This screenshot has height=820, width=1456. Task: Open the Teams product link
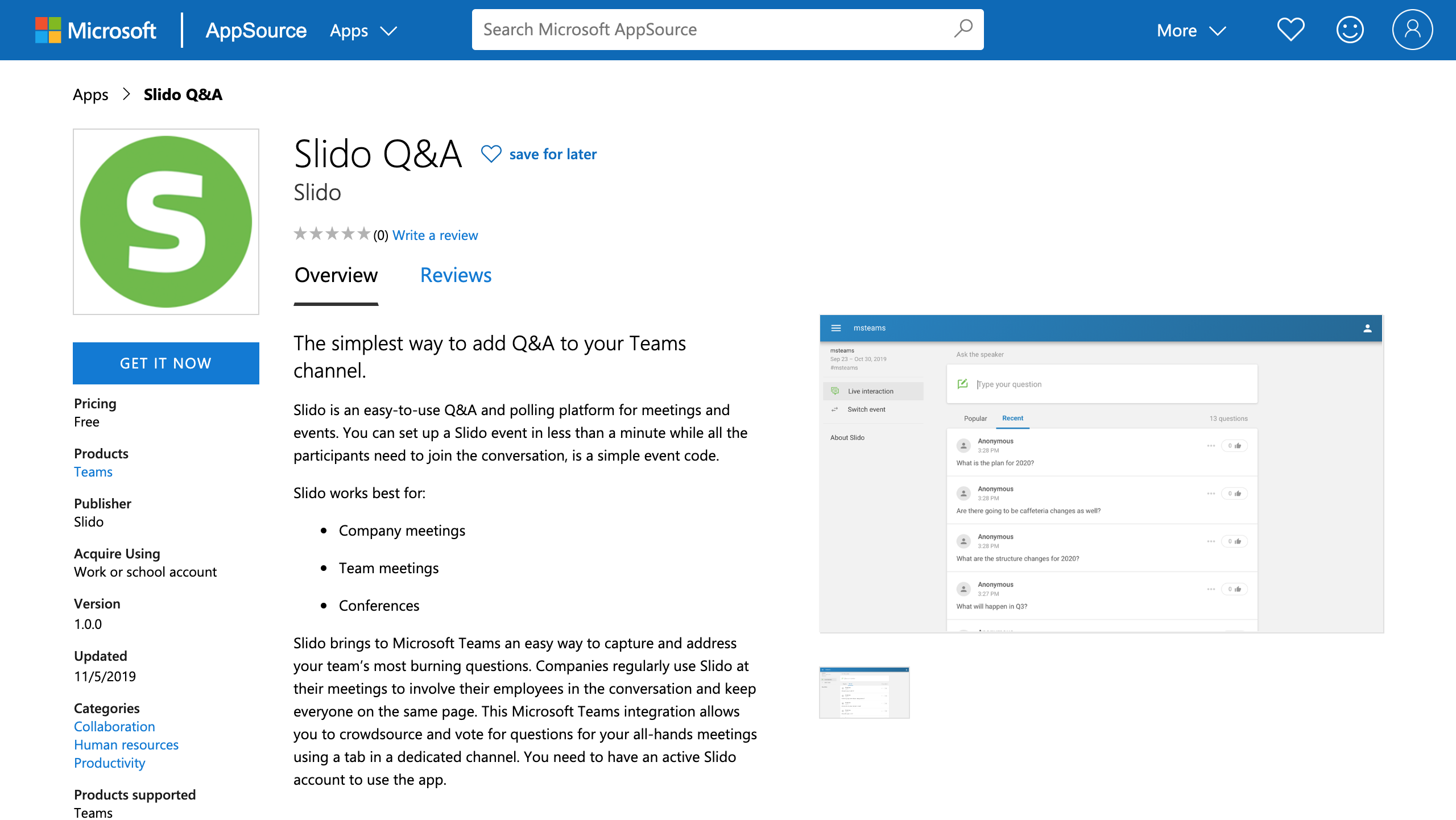pyautogui.click(x=93, y=472)
